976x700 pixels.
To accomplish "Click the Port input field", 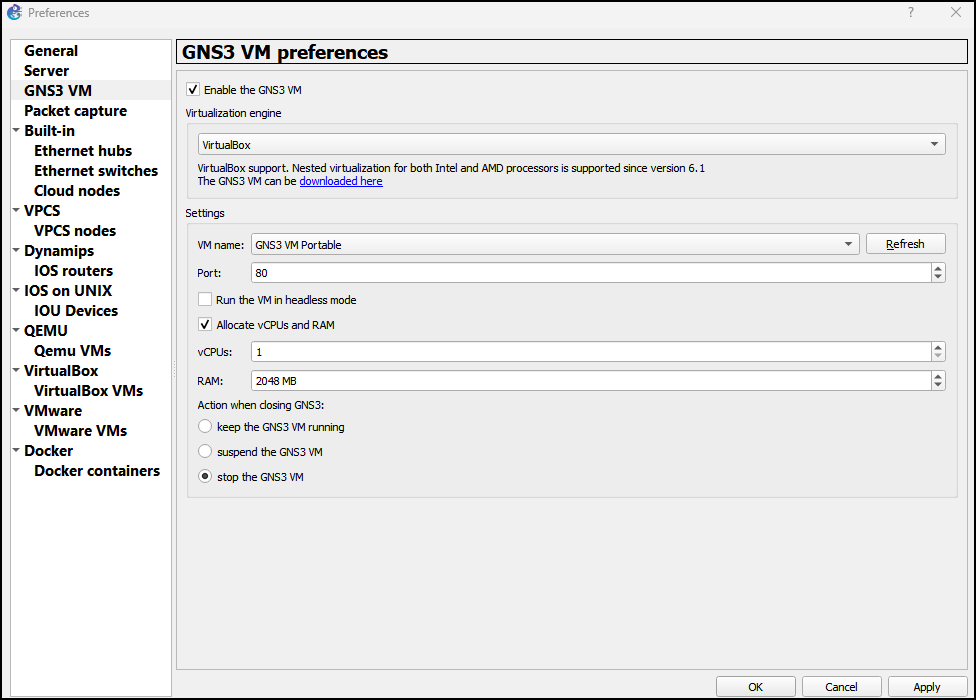I will click(591, 273).
